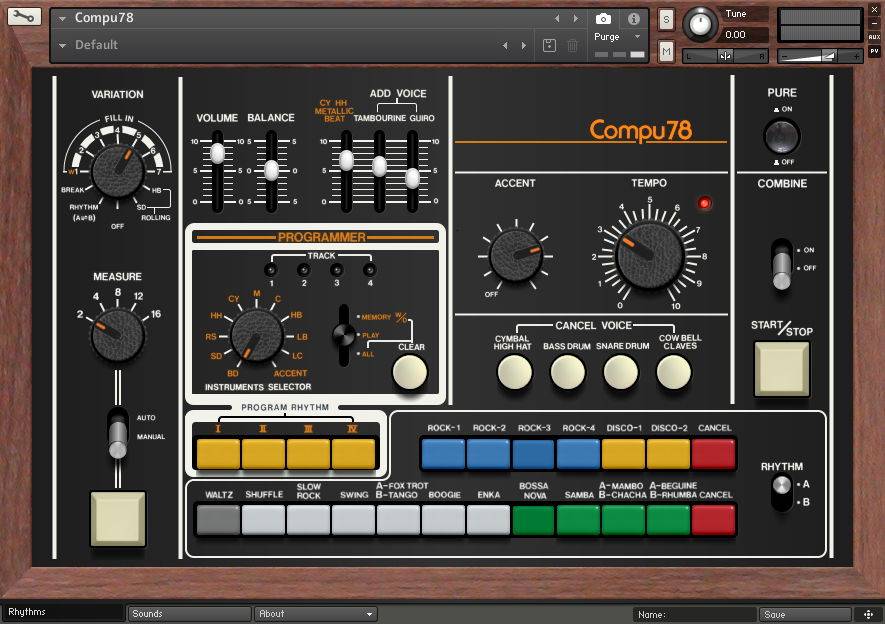Screen dimensions: 885x624
Task: Switch to the Rhythms tab
Action: (x=62, y=612)
